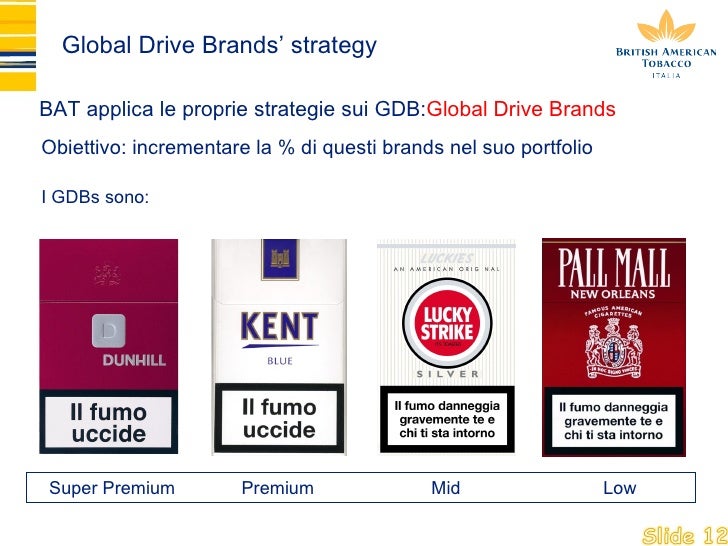Click the 'Il fumo uccide' warning on the Dunhill pack
Image resolution: width=728 pixels, height=546 pixels.
click(x=108, y=422)
